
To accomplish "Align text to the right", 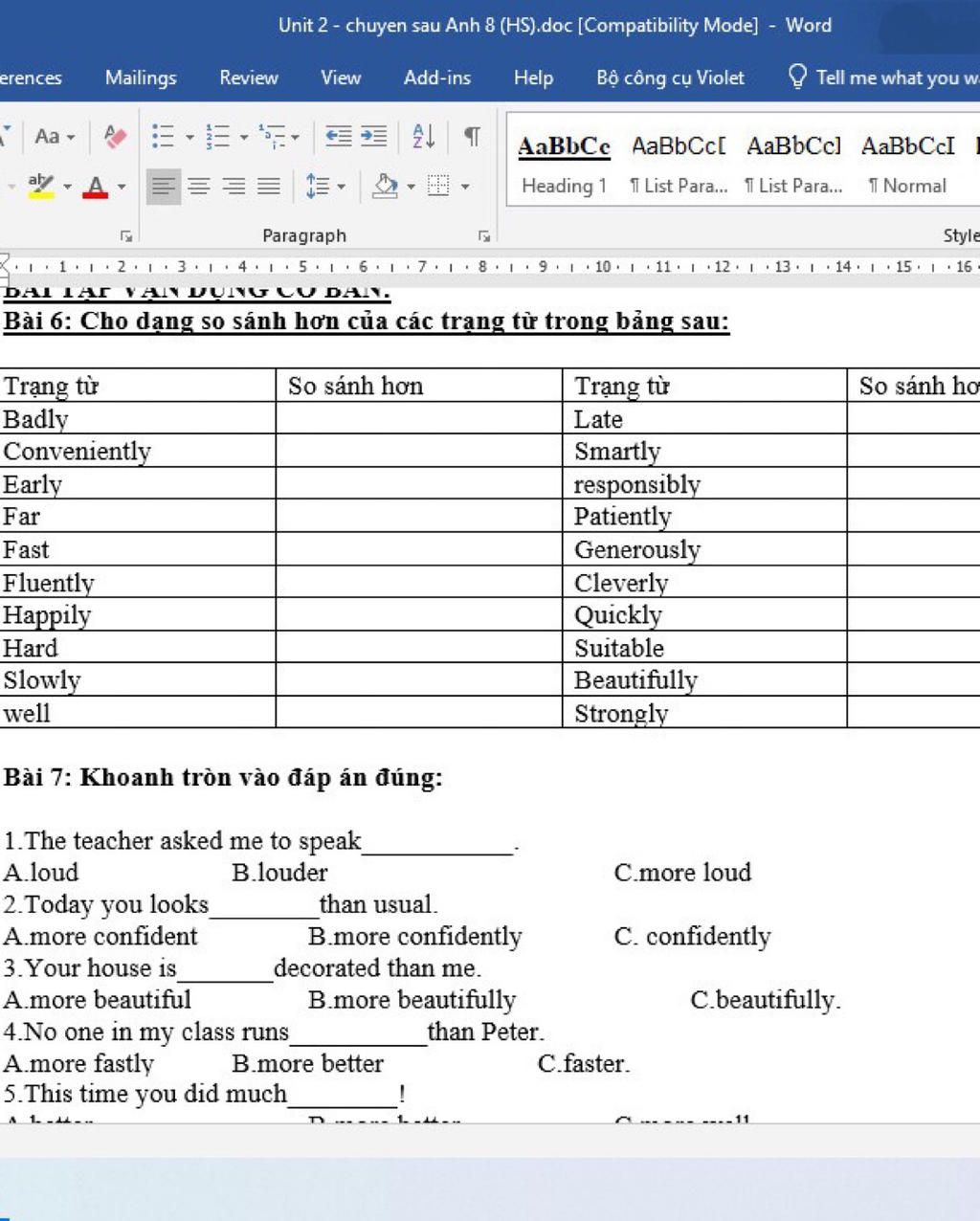I will [x=234, y=186].
